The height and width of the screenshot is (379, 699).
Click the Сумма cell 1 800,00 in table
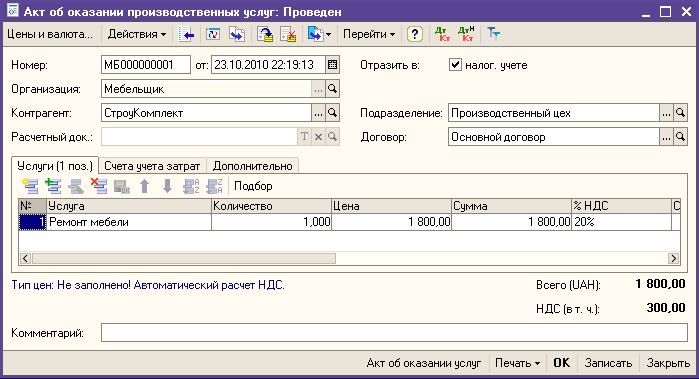click(x=511, y=222)
